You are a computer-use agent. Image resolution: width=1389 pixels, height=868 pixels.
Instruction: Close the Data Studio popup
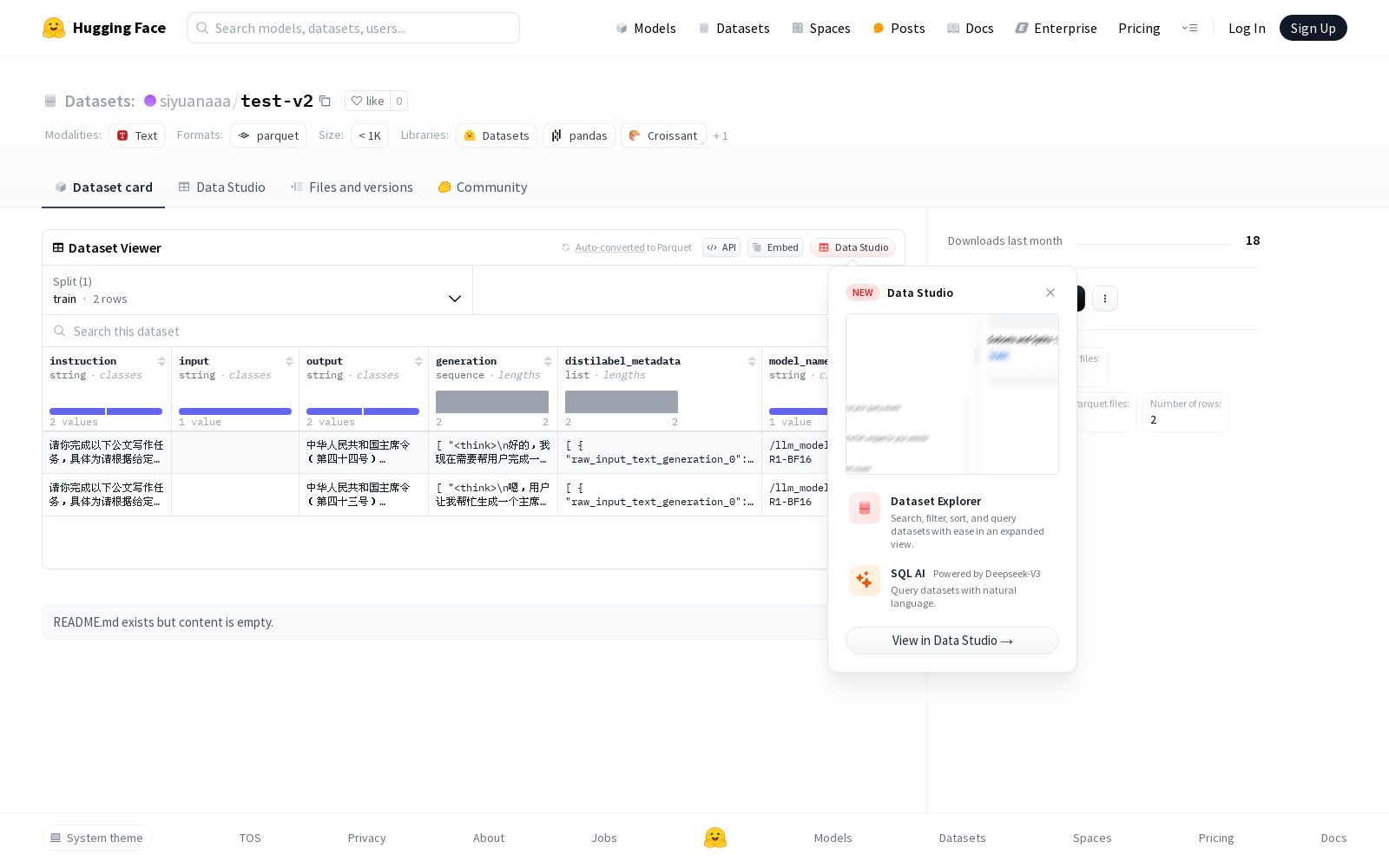[1050, 293]
